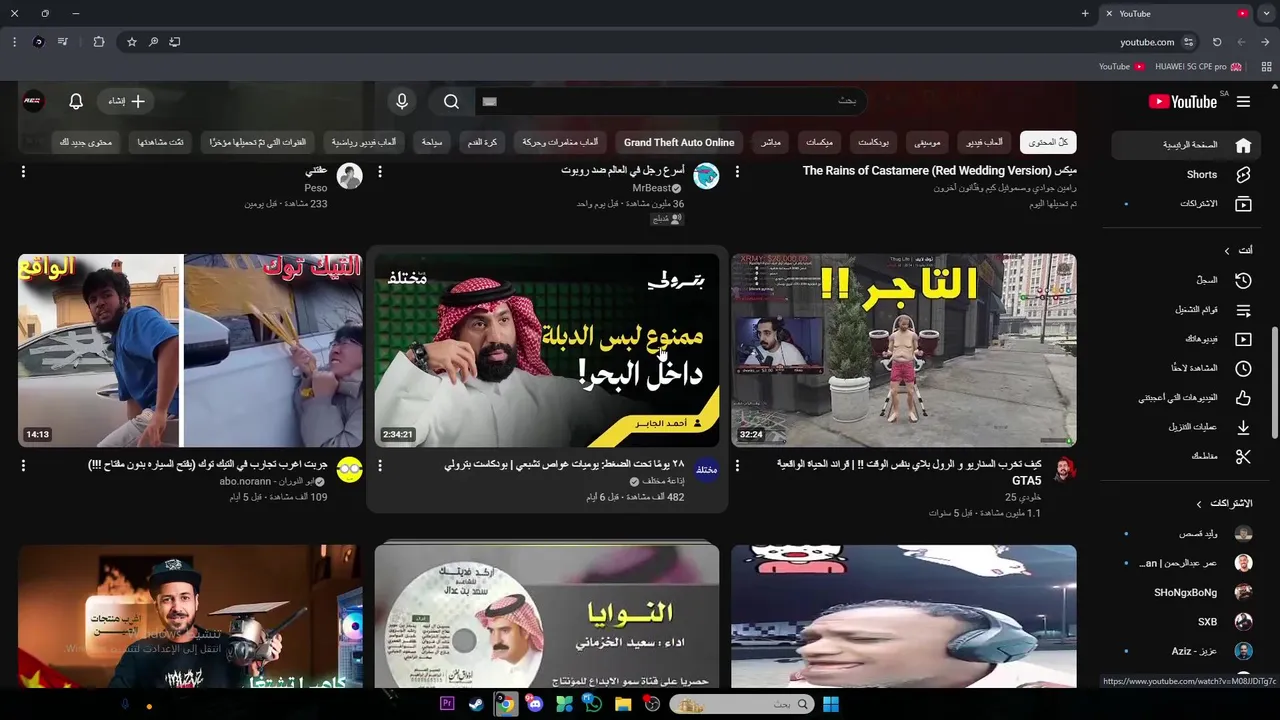This screenshot has height=720, width=1280.
Task: Play the النوايا video thumbnail
Action: click(547, 617)
